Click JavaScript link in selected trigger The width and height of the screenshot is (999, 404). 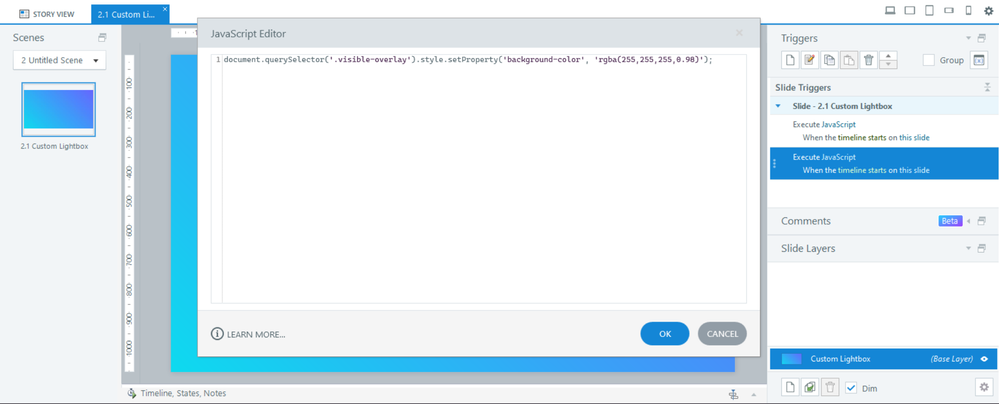tap(838, 157)
